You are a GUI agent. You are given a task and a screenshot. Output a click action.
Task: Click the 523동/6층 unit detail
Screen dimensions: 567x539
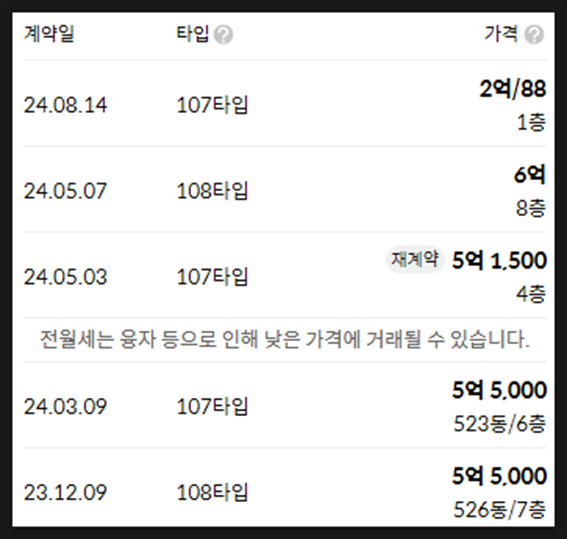(499, 424)
